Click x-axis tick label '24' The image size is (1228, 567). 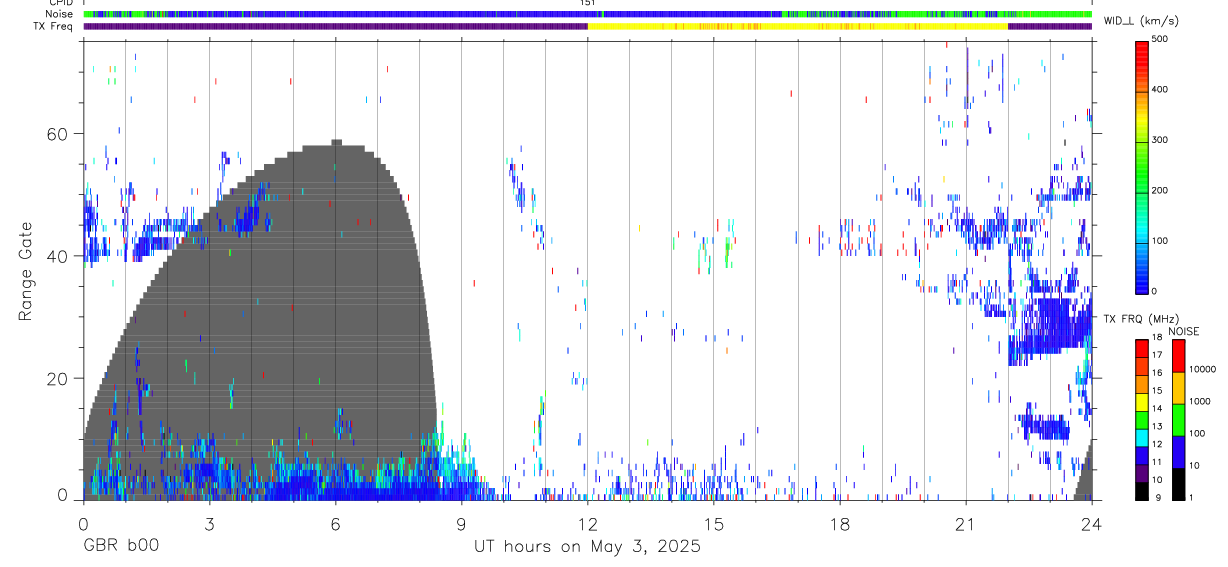[1091, 523]
